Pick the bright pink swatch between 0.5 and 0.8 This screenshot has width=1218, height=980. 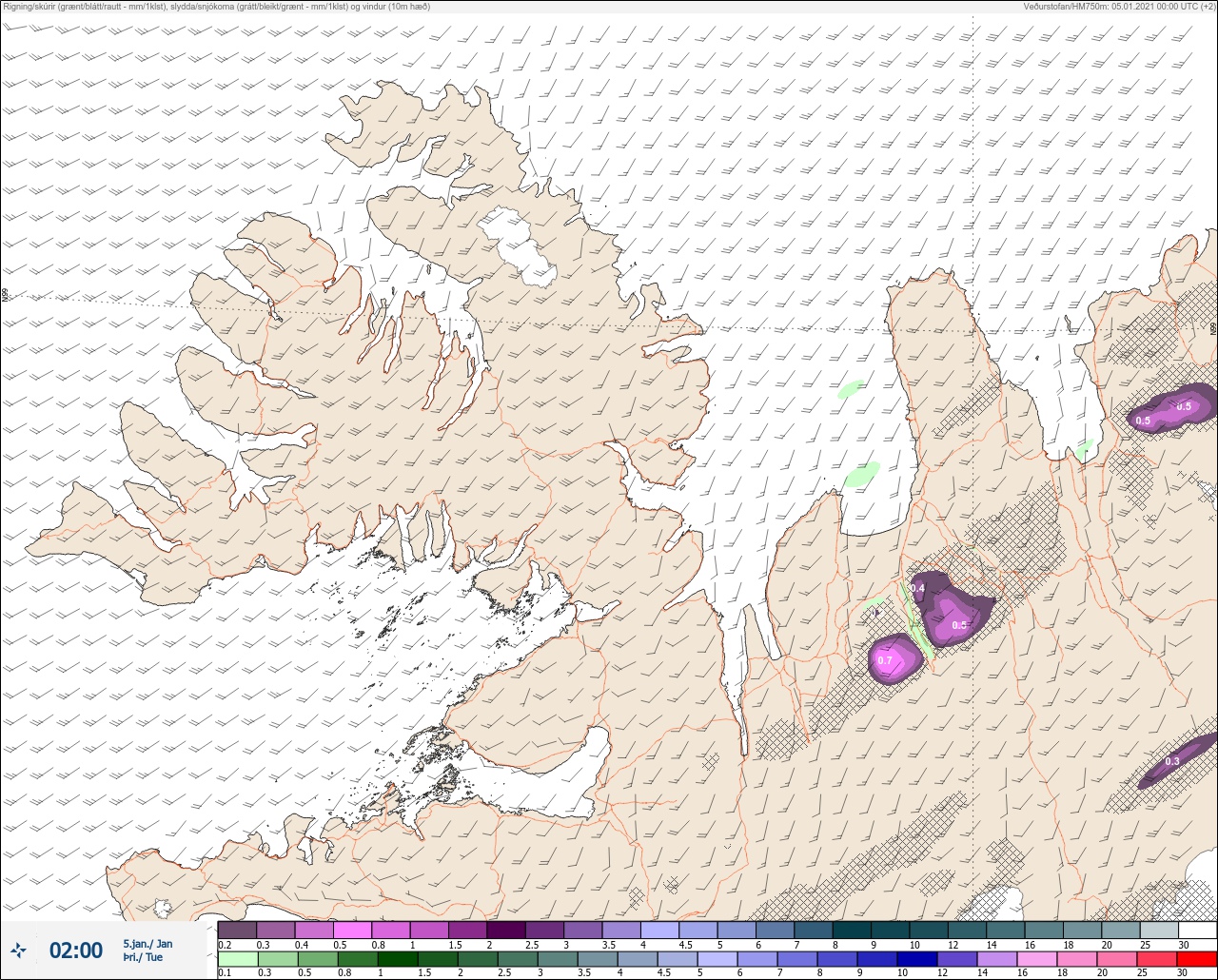pos(352,930)
